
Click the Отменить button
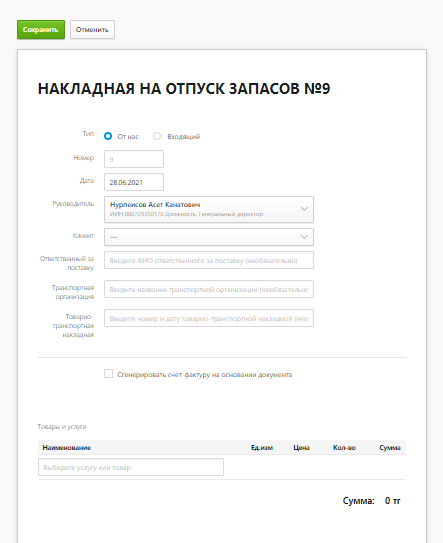click(x=92, y=30)
